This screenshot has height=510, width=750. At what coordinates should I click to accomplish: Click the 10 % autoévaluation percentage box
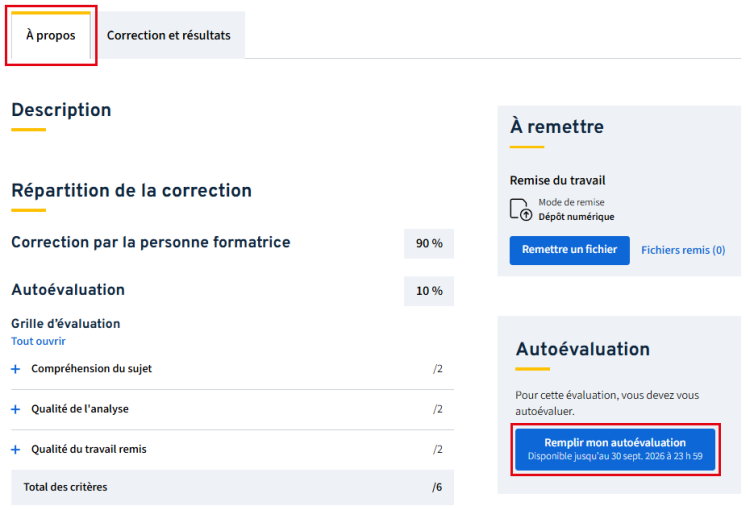429,291
